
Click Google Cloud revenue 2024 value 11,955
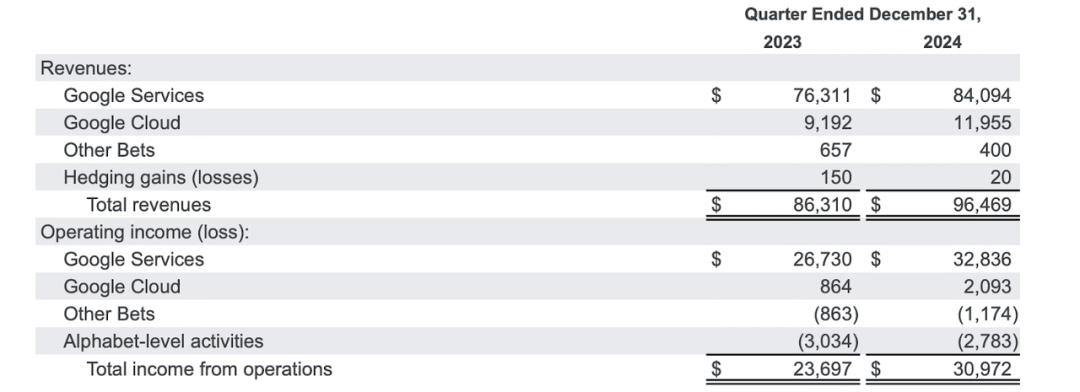tap(982, 123)
